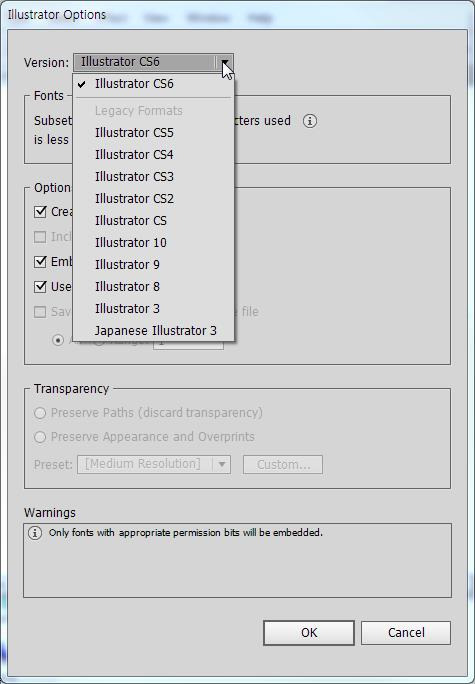Choose Illustrator CS4 from the list
This screenshot has height=684, width=475.
click(153, 155)
